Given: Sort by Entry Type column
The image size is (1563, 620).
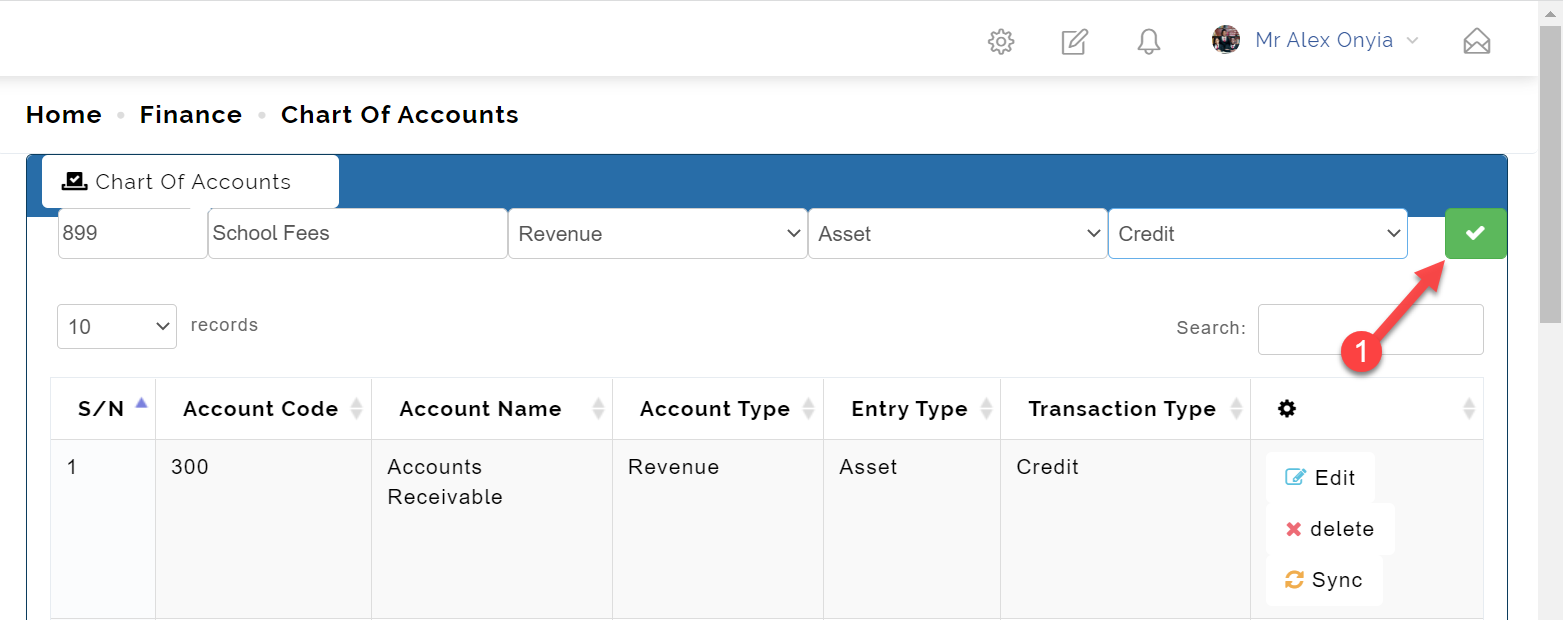Looking at the screenshot, I should point(912,408).
